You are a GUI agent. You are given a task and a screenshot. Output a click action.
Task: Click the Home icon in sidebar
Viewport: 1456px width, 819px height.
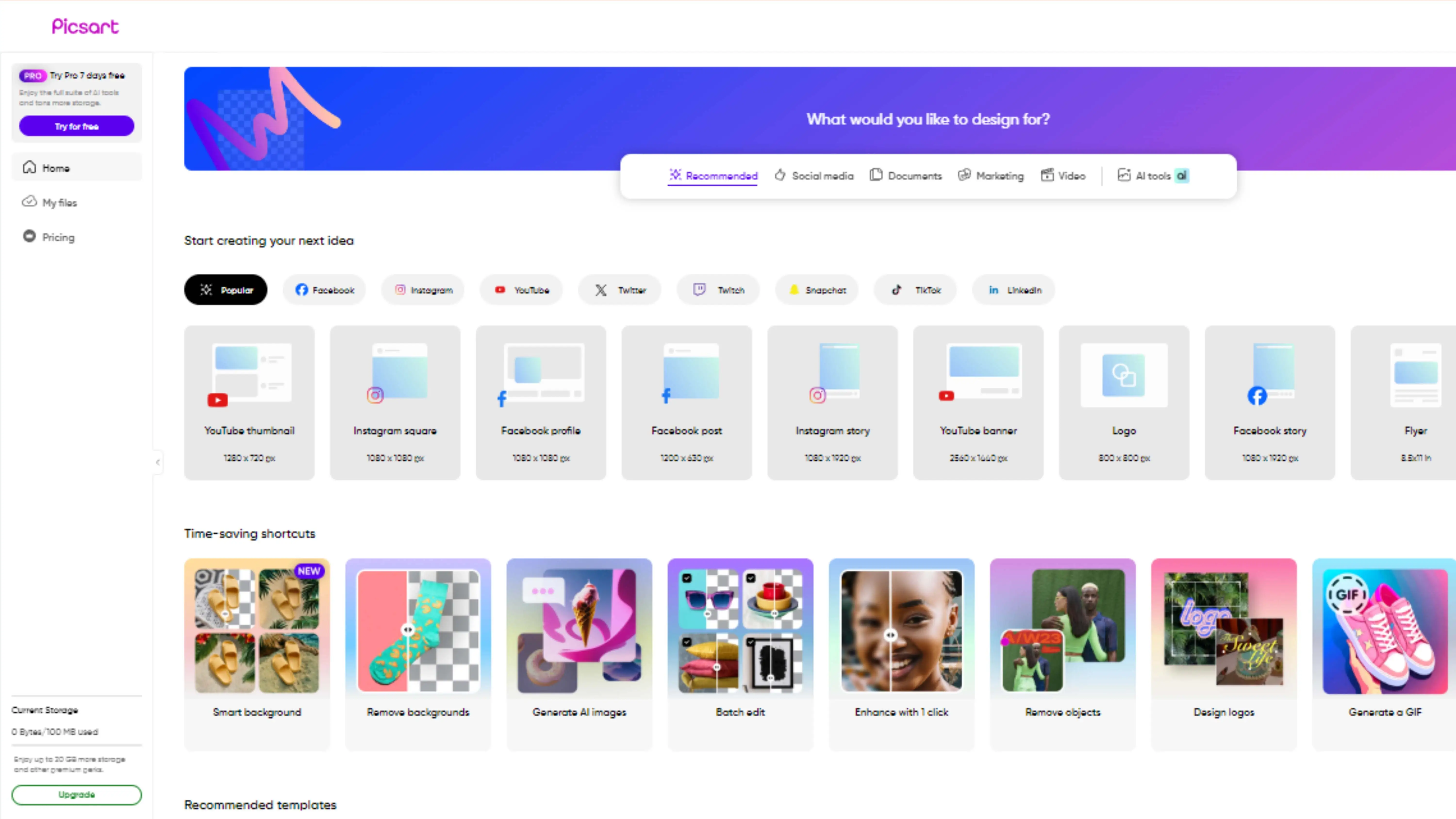[x=29, y=167]
